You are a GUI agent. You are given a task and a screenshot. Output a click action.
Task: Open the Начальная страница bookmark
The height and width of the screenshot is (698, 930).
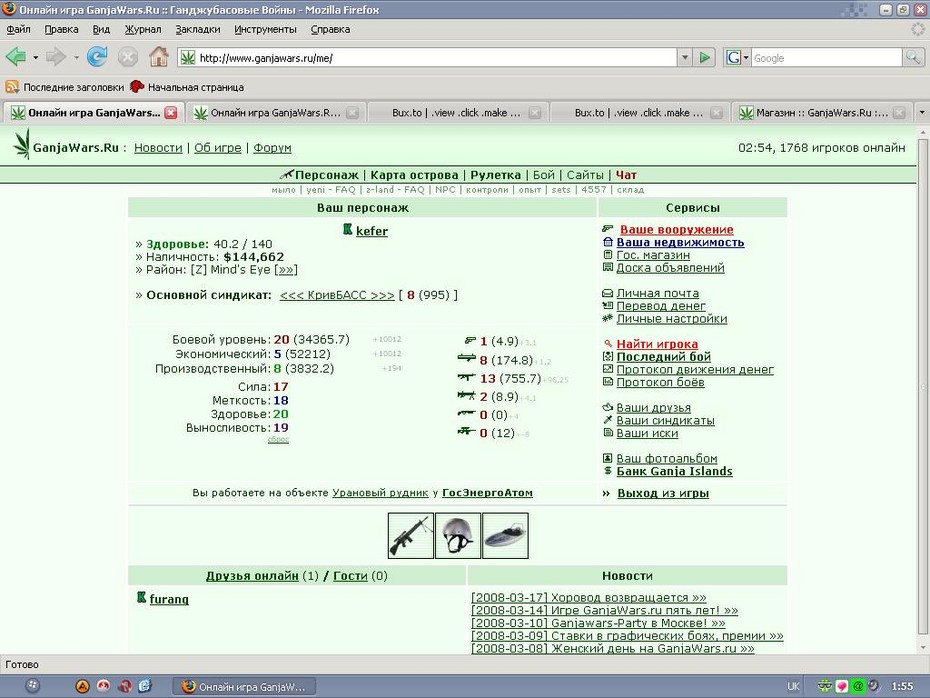point(187,87)
